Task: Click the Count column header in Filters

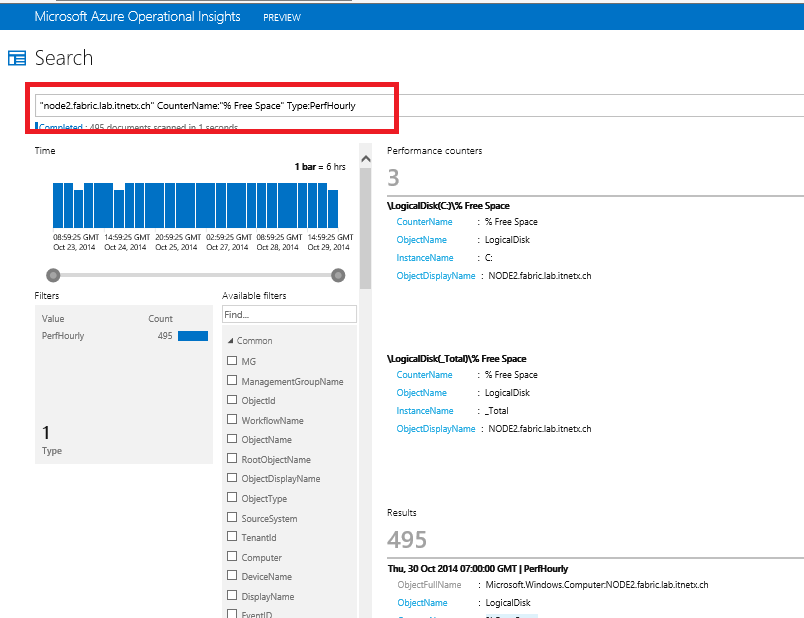Action: point(160,318)
